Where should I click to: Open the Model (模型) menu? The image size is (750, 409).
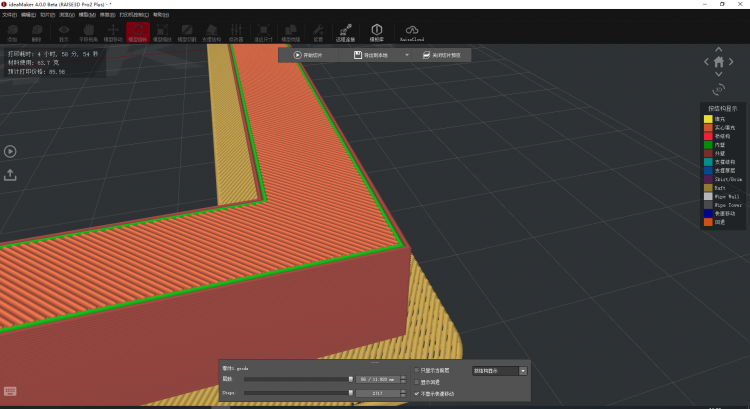(87, 15)
